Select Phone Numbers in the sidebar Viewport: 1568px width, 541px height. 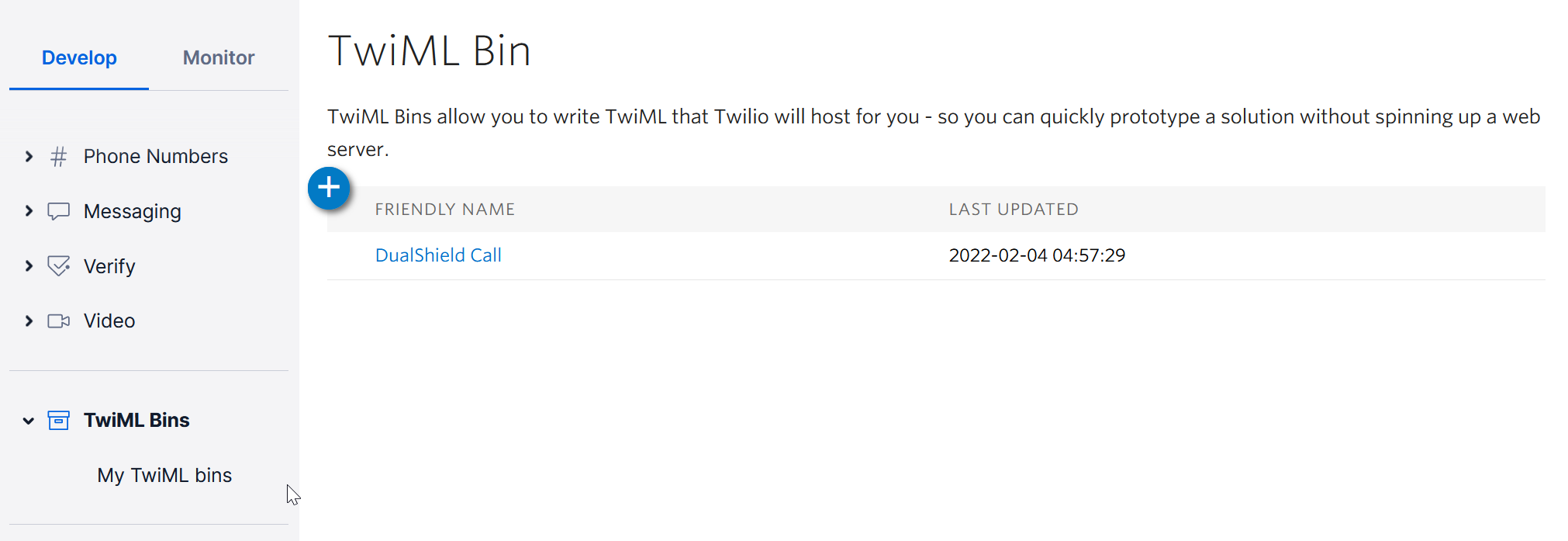(155, 157)
